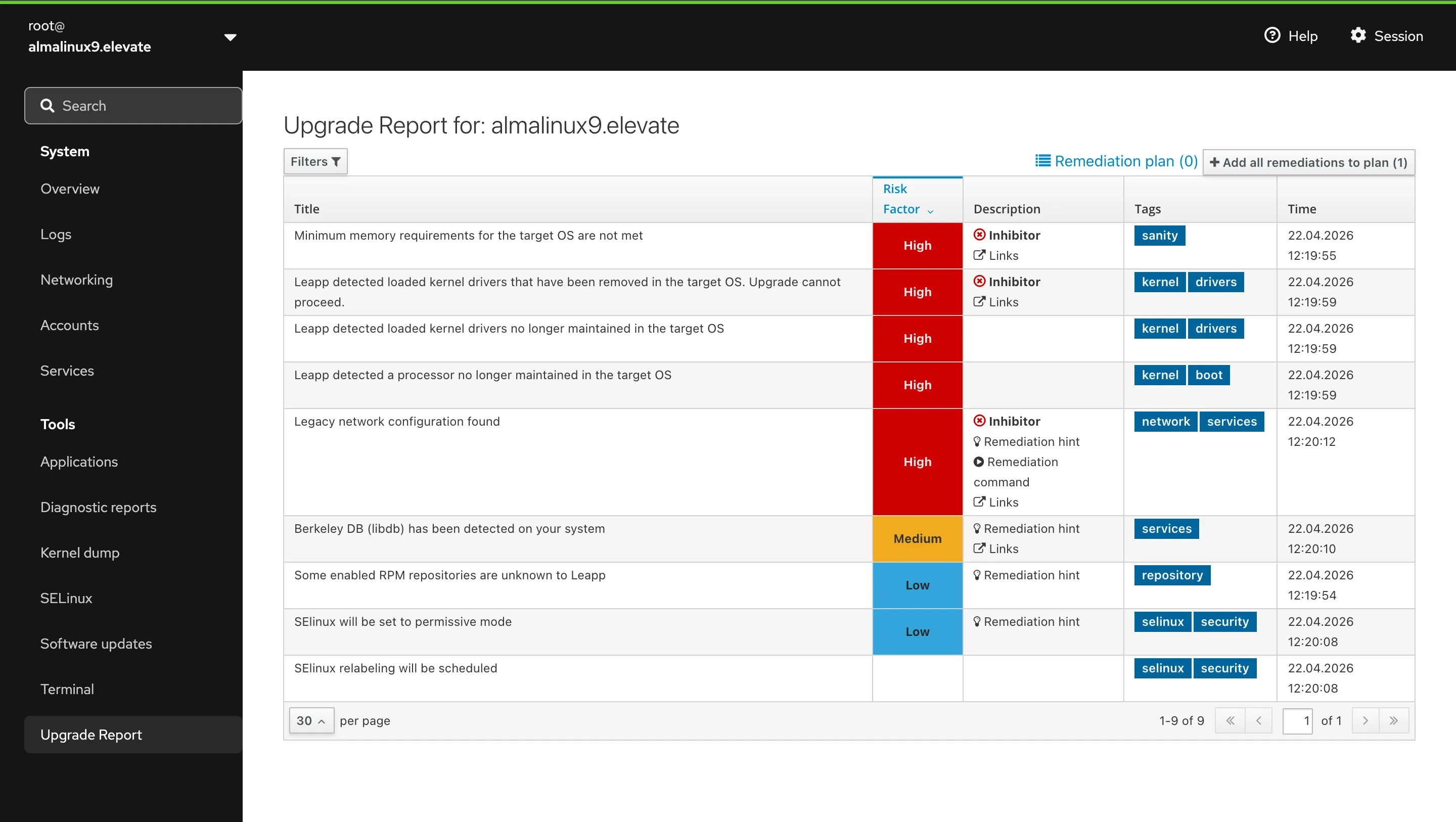Select 'SElinux relabeling will be scheduled' title
This screenshot has width=1456, height=822.
click(x=396, y=668)
